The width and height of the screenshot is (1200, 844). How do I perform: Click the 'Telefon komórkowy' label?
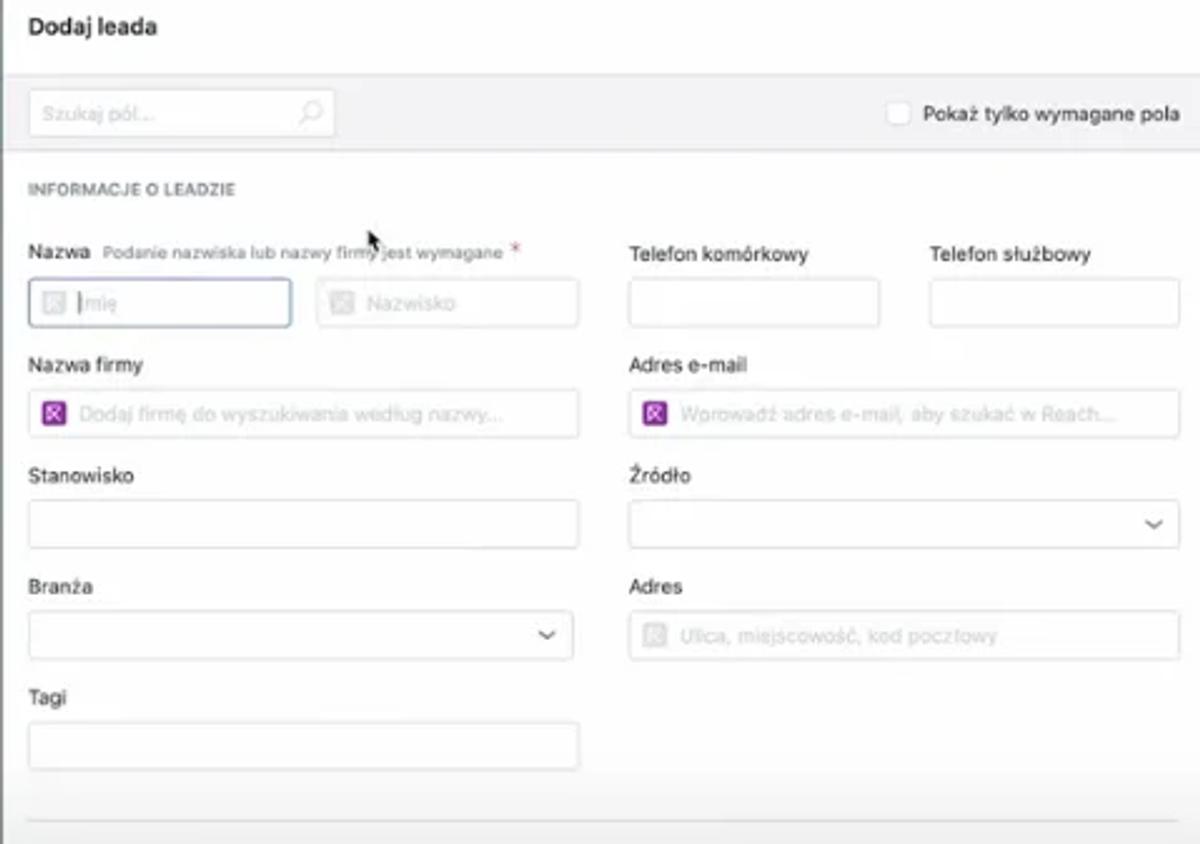point(718,254)
